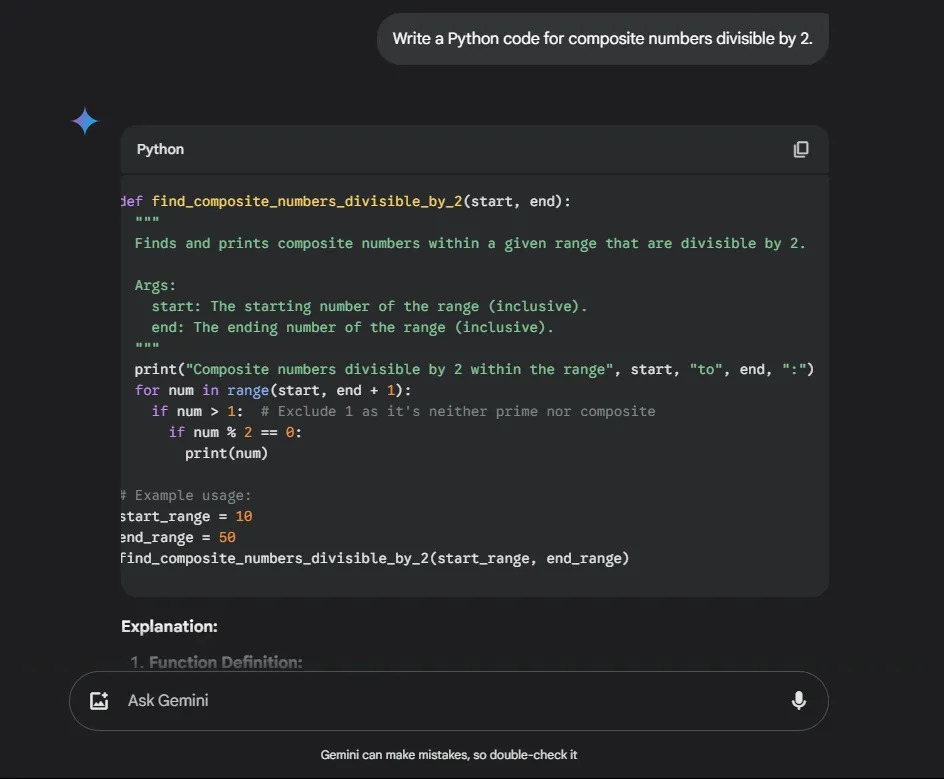The width and height of the screenshot is (944, 779).
Task: Click the microphone voice input icon
Action: [798, 701]
